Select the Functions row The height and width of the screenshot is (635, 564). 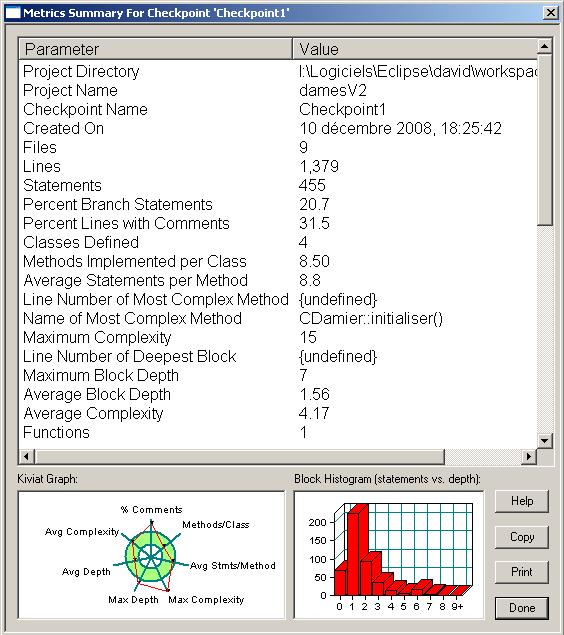pyautogui.click(x=278, y=433)
